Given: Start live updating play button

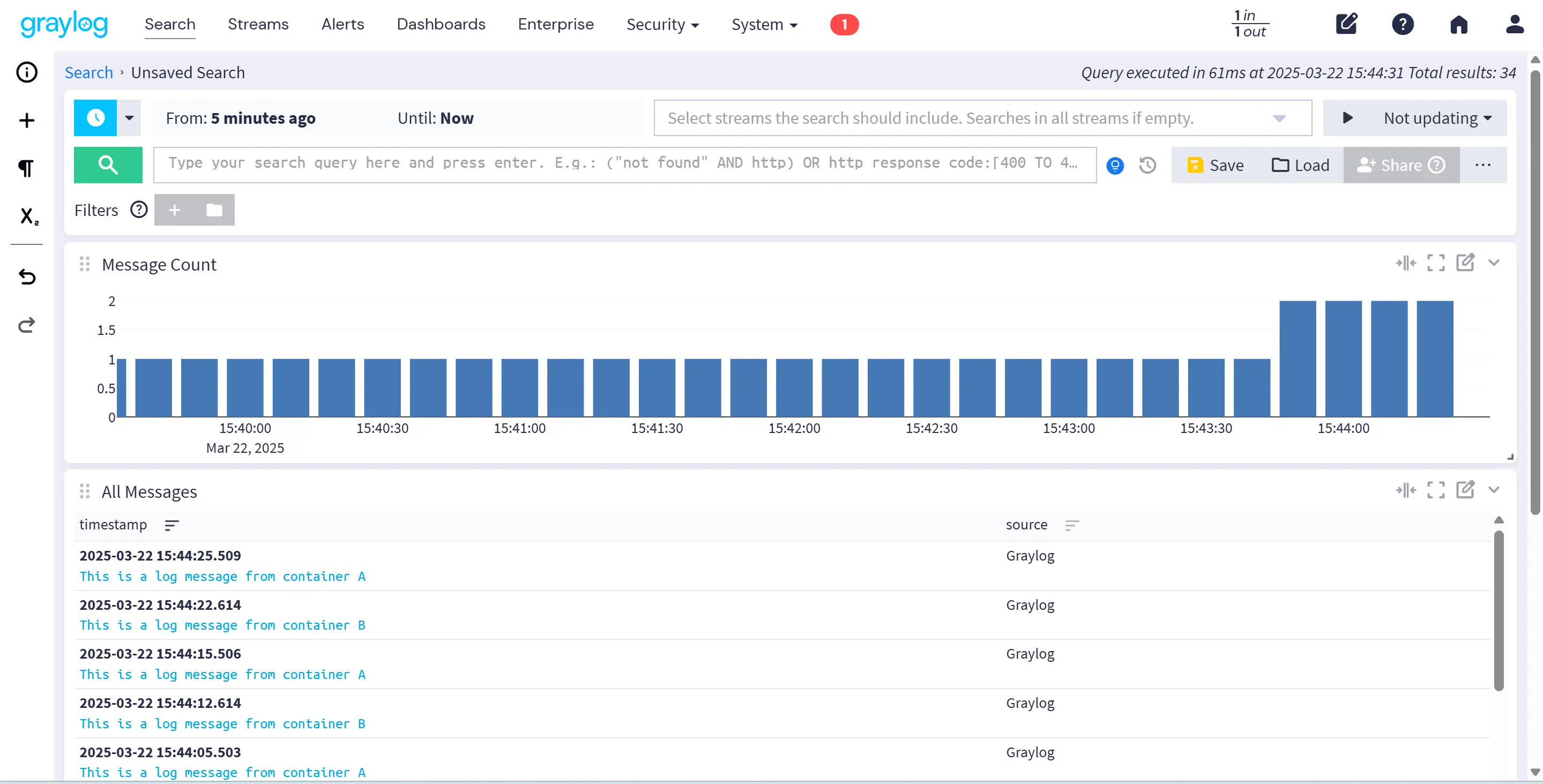Looking at the screenshot, I should (x=1347, y=118).
